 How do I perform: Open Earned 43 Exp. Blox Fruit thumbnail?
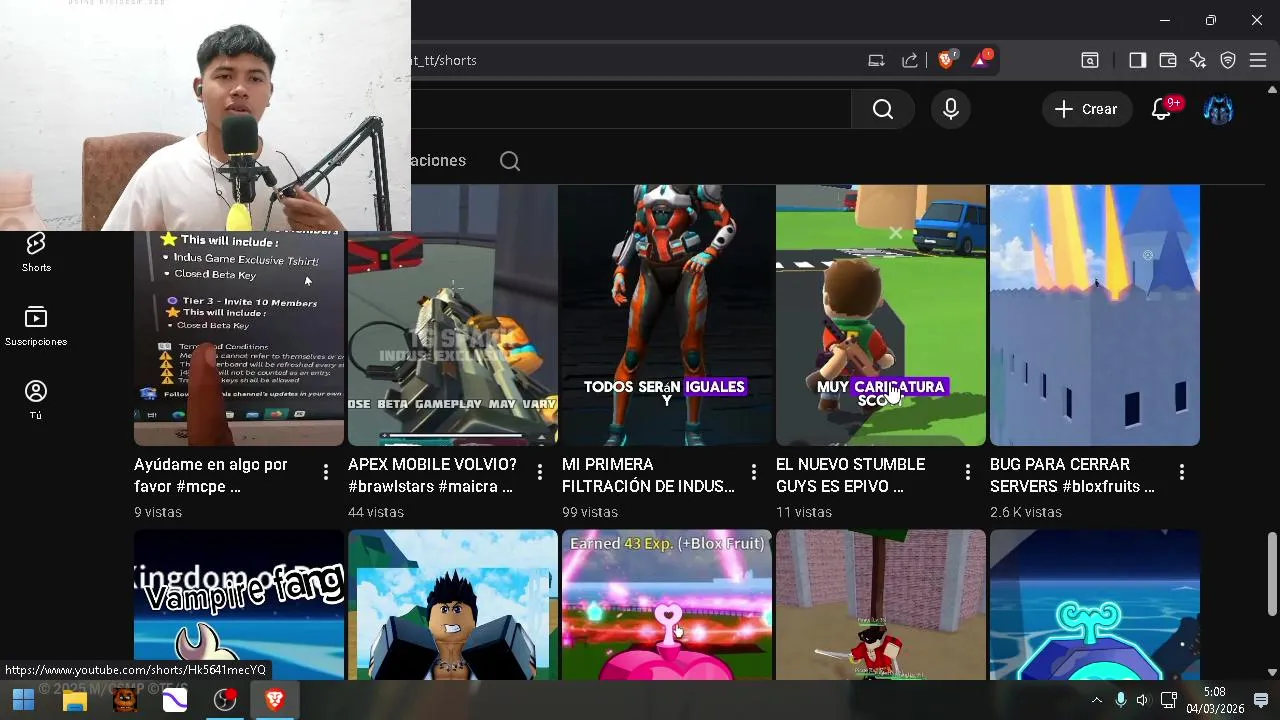click(x=667, y=604)
